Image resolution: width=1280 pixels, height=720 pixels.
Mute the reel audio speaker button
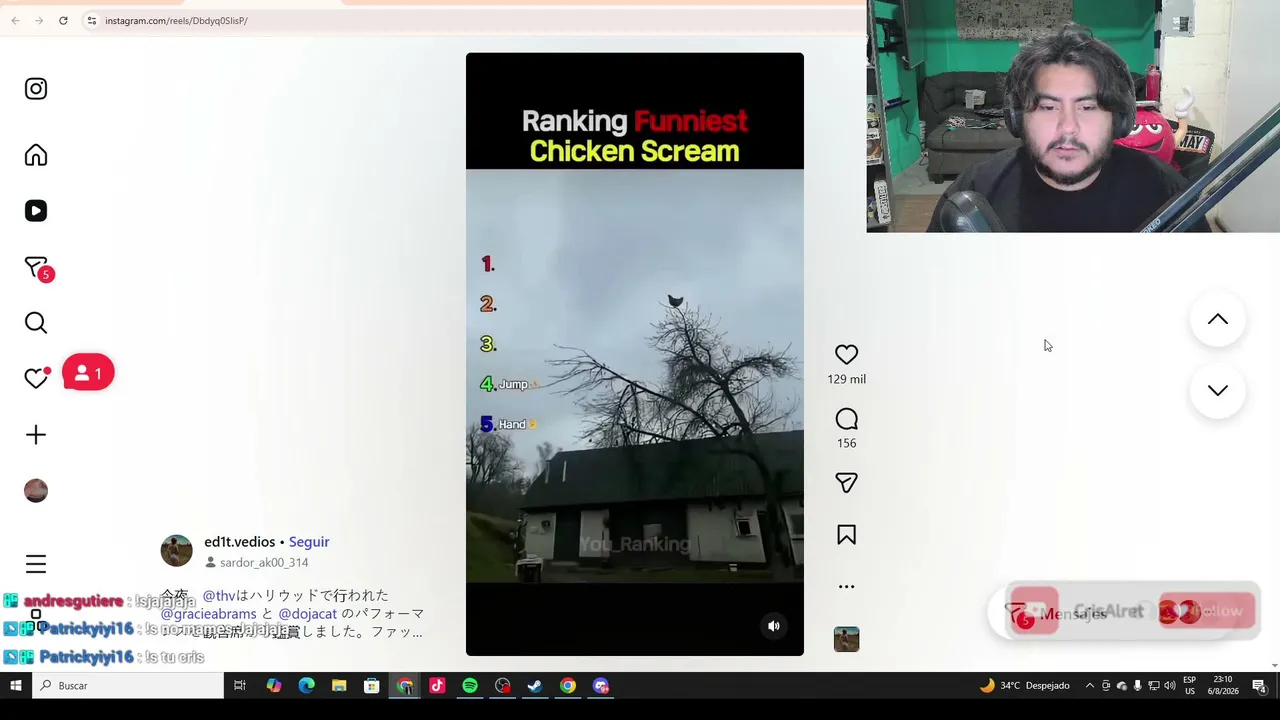(x=773, y=626)
